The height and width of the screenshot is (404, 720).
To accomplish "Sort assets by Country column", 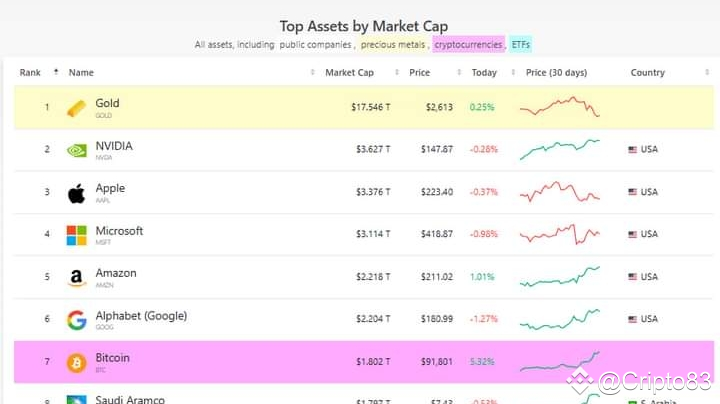I will [648, 72].
